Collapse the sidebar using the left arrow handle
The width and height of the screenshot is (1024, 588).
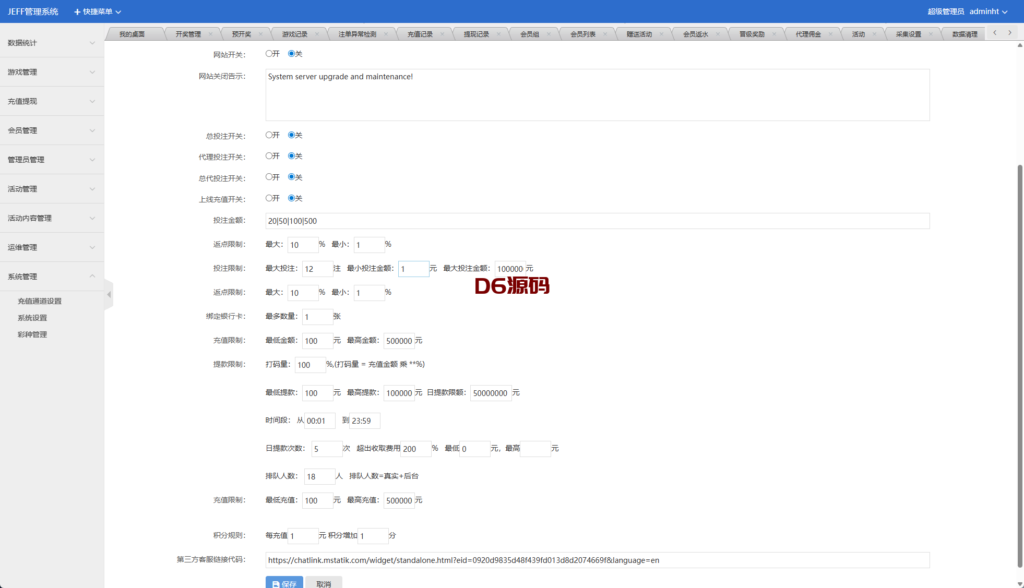pos(109,293)
